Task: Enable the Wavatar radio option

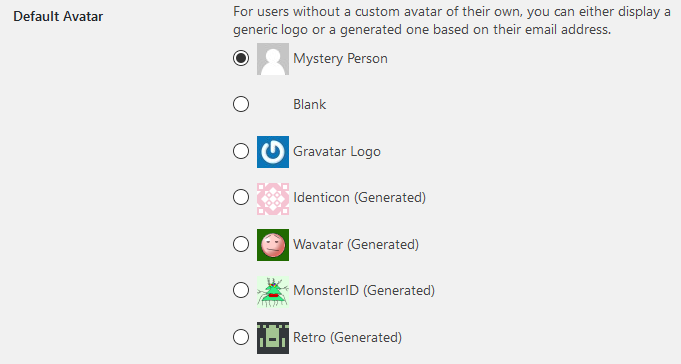Action: click(241, 244)
